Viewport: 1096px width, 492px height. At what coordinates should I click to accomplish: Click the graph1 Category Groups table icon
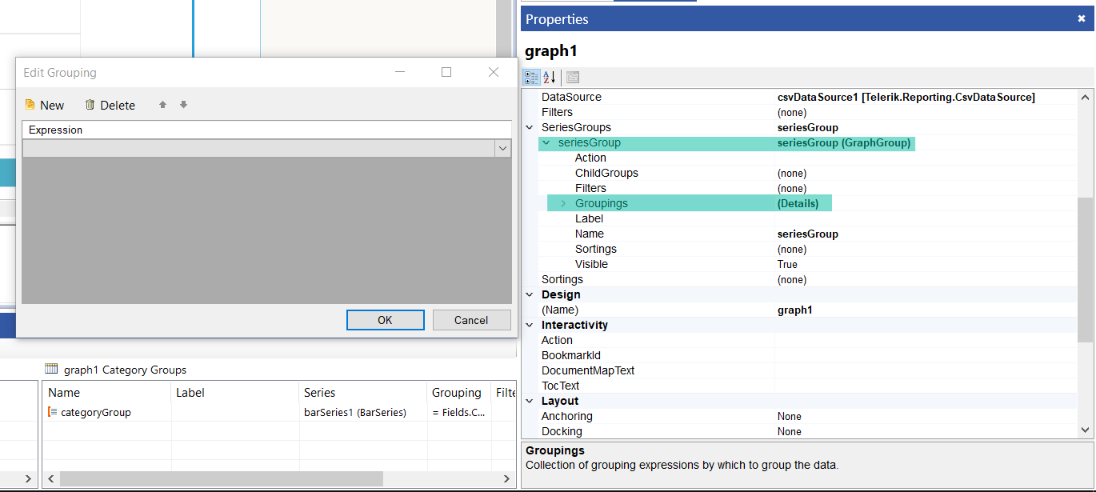(51, 370)
